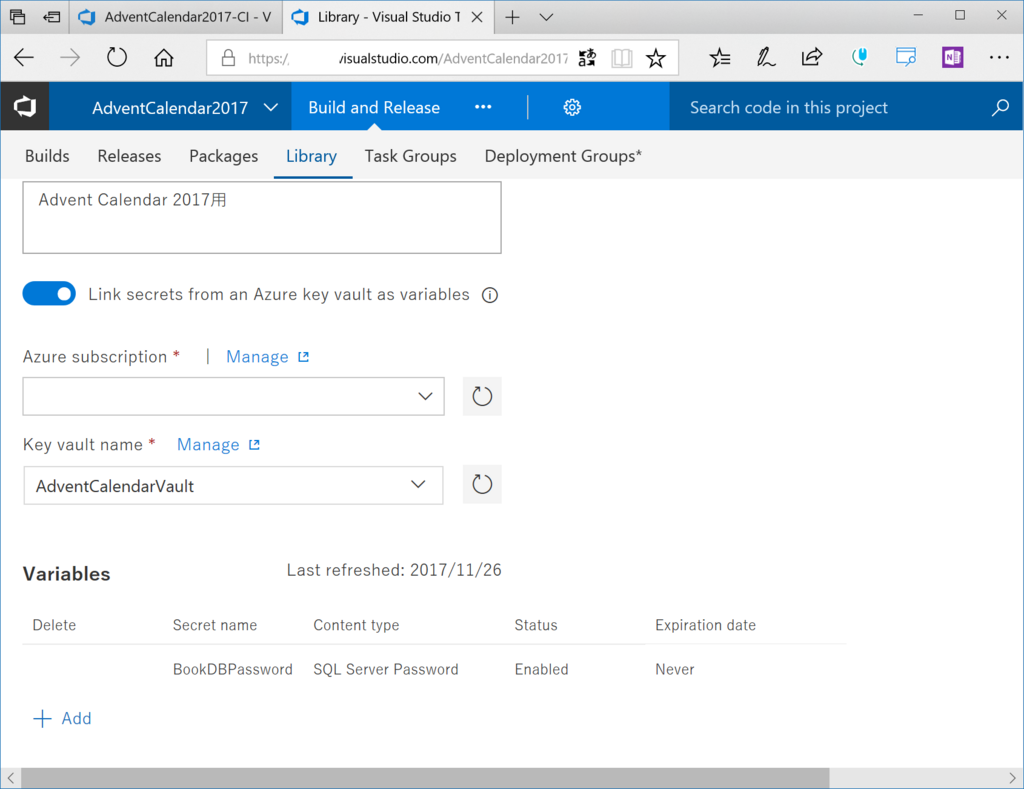Image resolution: width=1024 pixels, height=789 pixels.
Task: Share this page
Action: [x=812, y=57]
